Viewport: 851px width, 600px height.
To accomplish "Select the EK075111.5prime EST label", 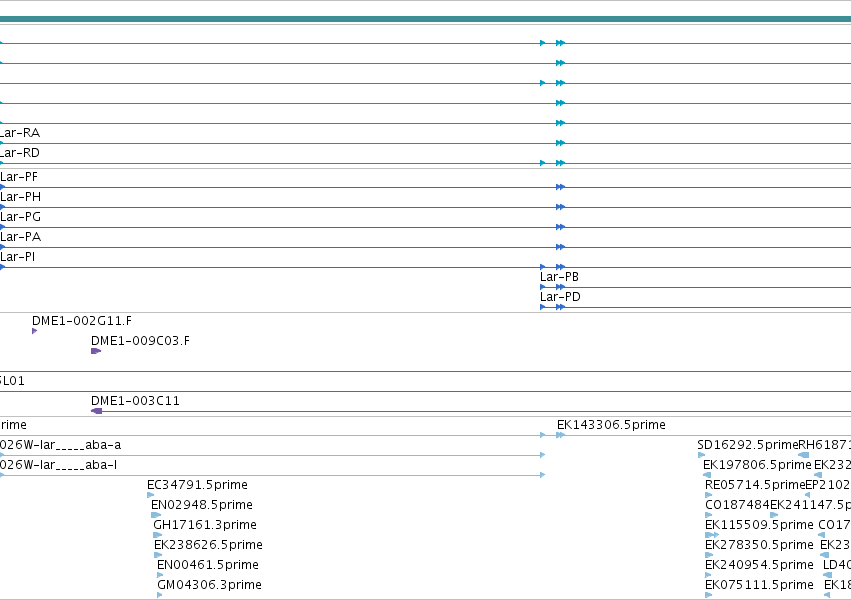I will (759, 585).
